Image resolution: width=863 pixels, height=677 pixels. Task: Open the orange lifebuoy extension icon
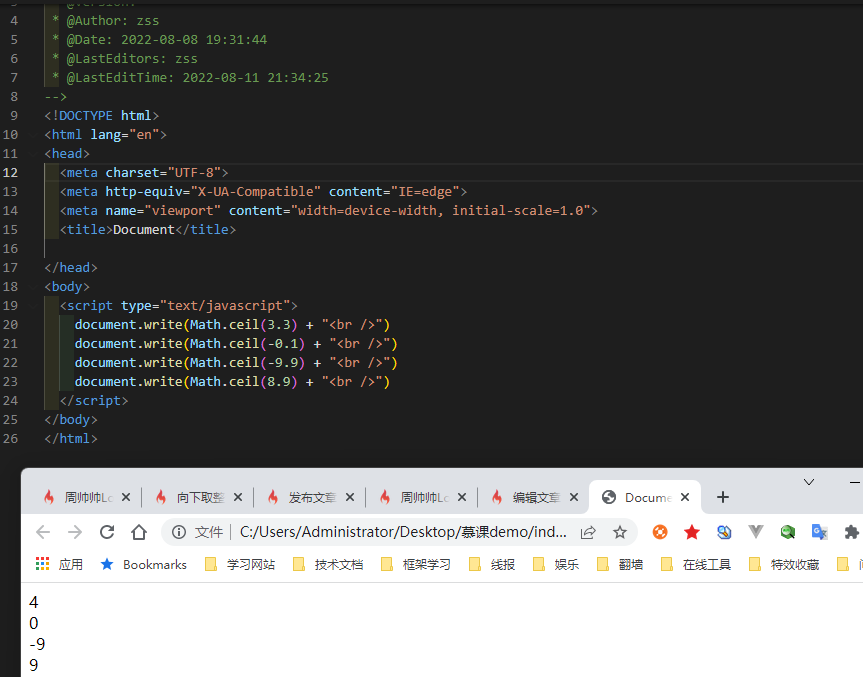pos(660,532)
